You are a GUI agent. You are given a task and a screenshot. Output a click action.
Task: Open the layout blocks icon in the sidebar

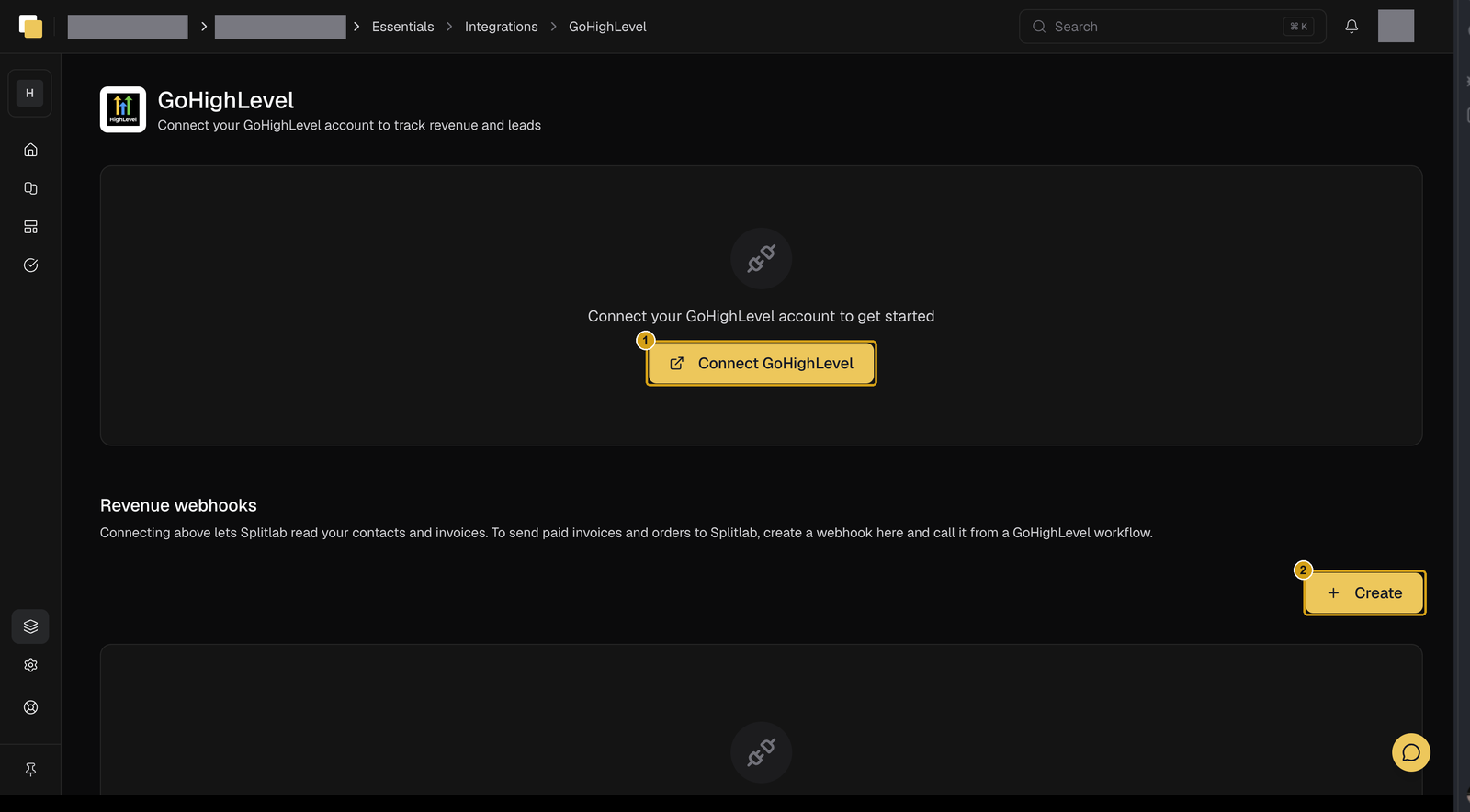(x=30, y=227)
